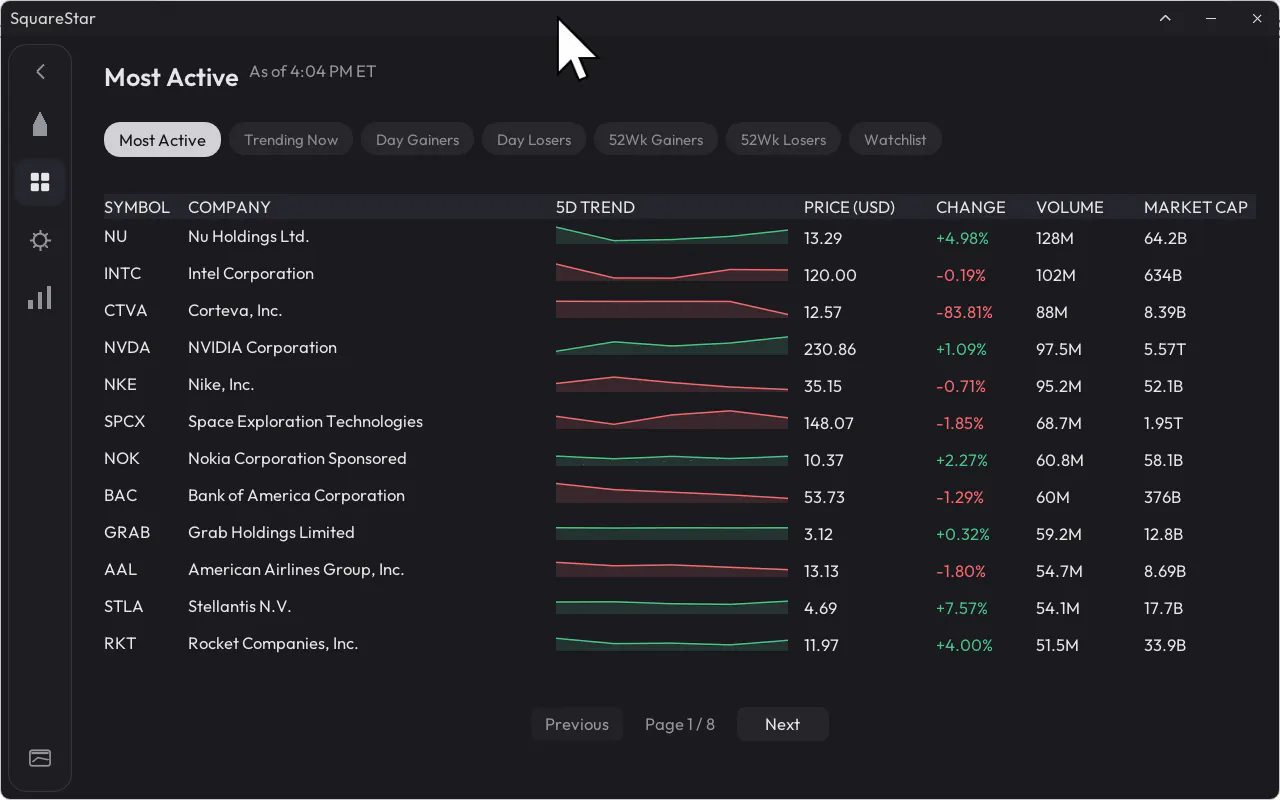The image size is (1280, 800).
Task: Click the 230.86 price value
Action: point(830,349)
